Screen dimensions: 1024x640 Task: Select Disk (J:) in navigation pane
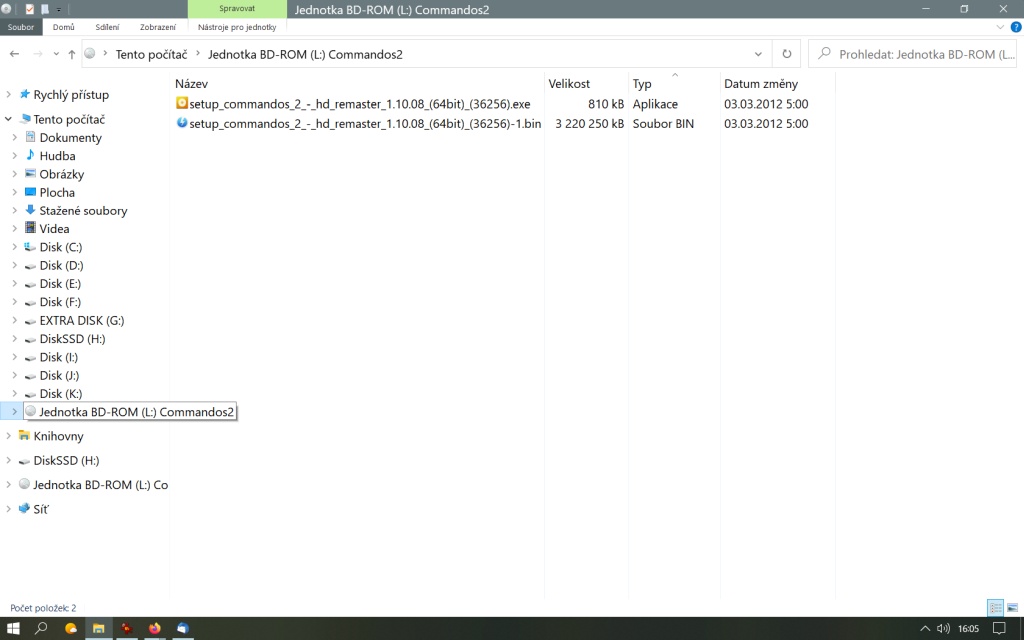pos(59,376)
